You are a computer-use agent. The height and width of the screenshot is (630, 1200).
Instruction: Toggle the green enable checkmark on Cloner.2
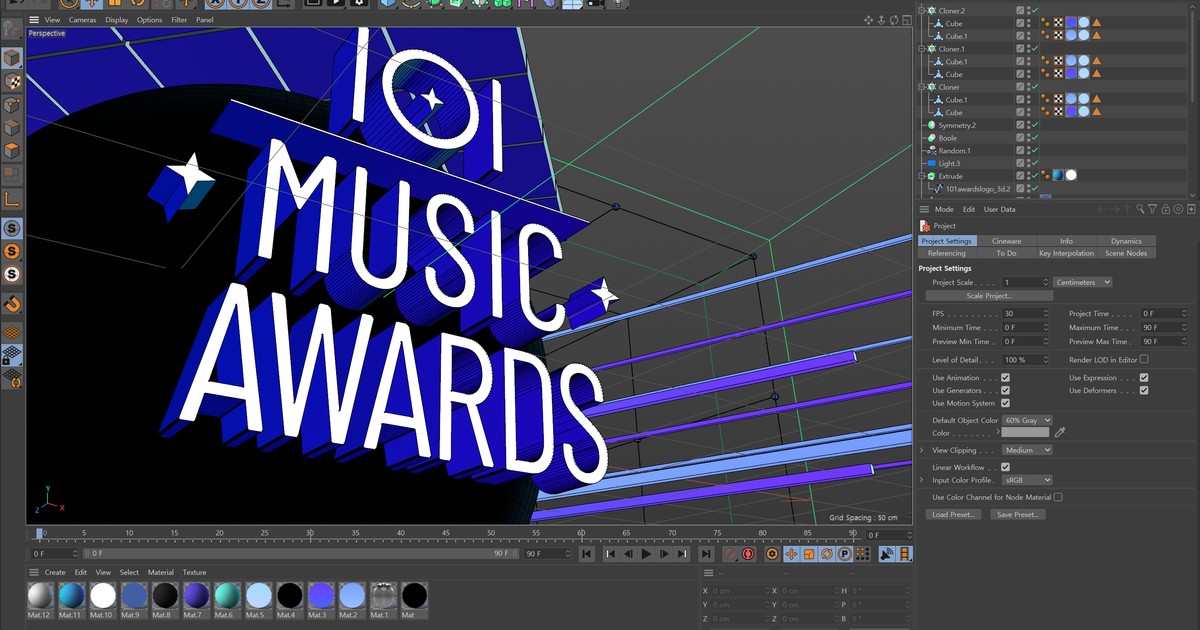coord(1033,10)
